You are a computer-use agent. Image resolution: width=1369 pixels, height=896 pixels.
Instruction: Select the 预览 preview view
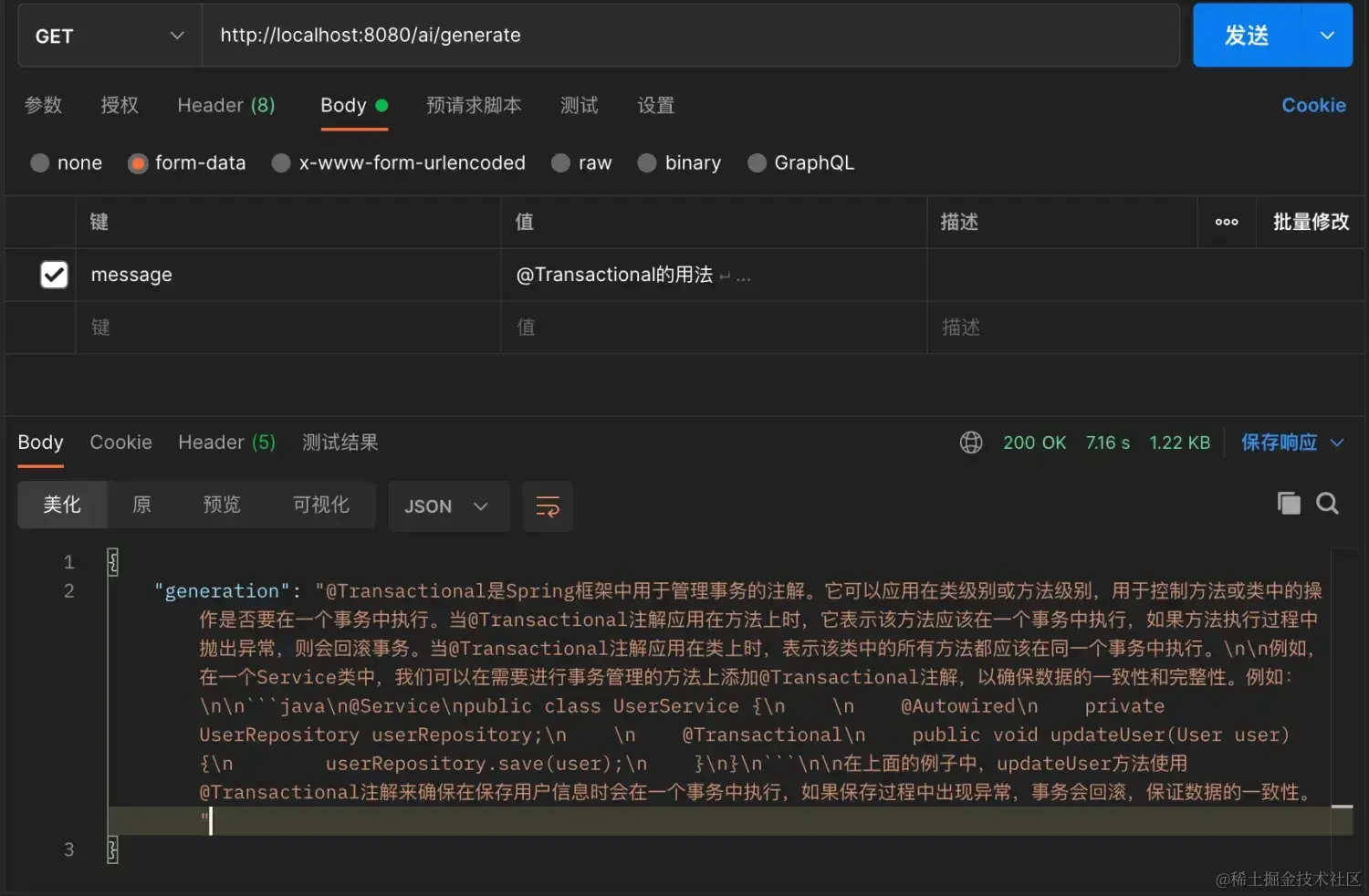pyautogui.click(x=222, y=505)
